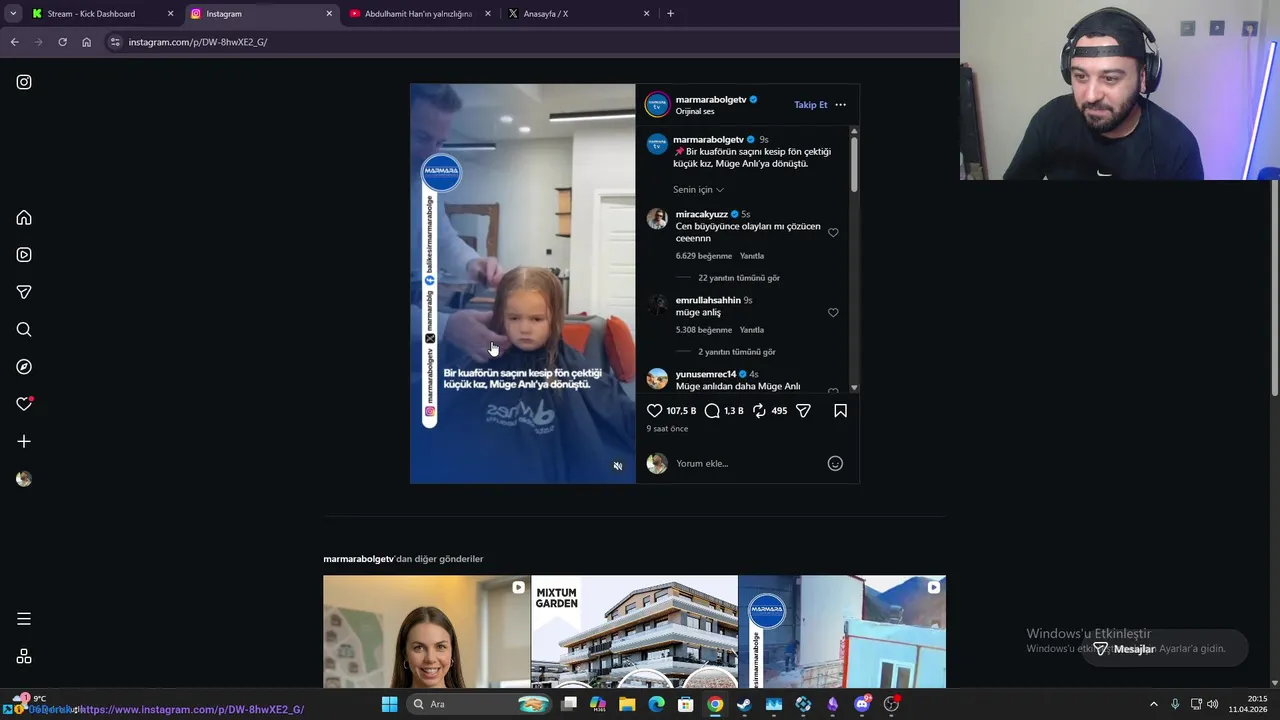Open the blue container building post thumbnail

pyautogui.click(x=842, y=631)
